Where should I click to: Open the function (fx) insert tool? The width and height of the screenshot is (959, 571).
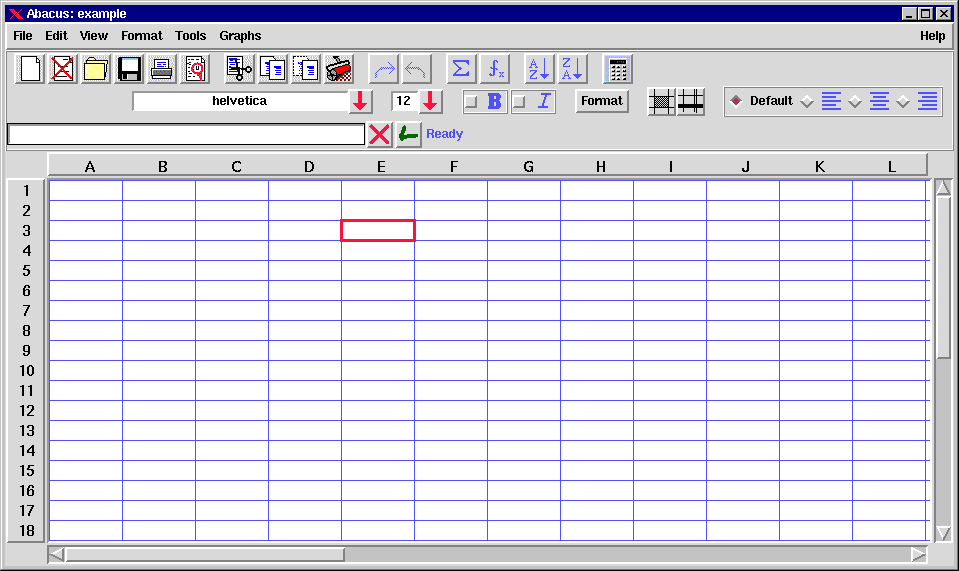(495, 69)
